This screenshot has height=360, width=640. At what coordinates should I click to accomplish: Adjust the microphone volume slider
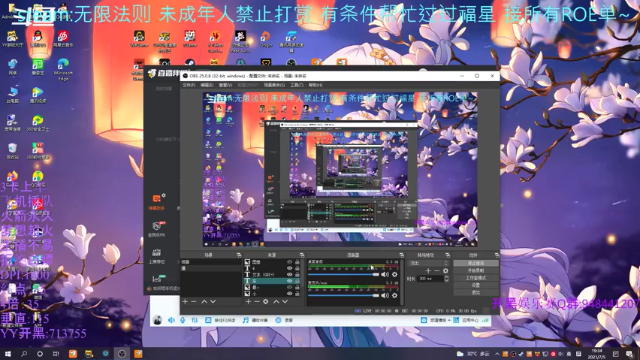coord(344,295)
